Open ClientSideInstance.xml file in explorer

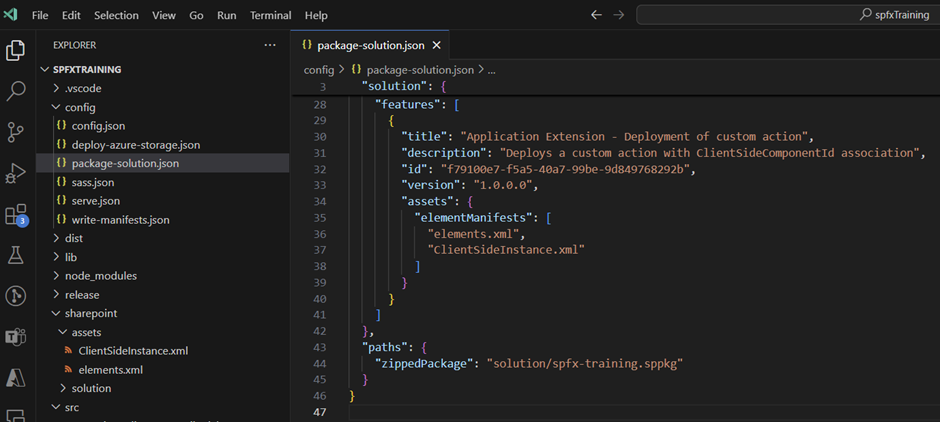pyautogui.click(x=133, y=351)
